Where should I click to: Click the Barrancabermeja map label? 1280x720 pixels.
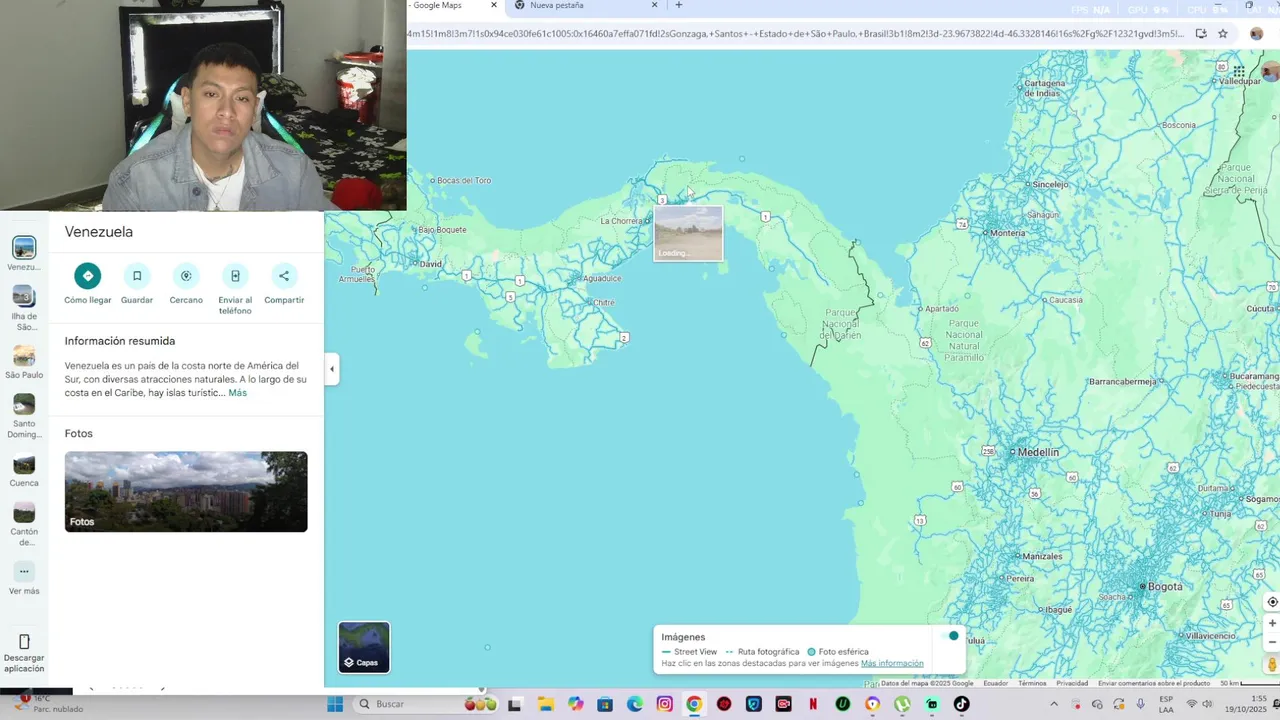point(1122,382)
